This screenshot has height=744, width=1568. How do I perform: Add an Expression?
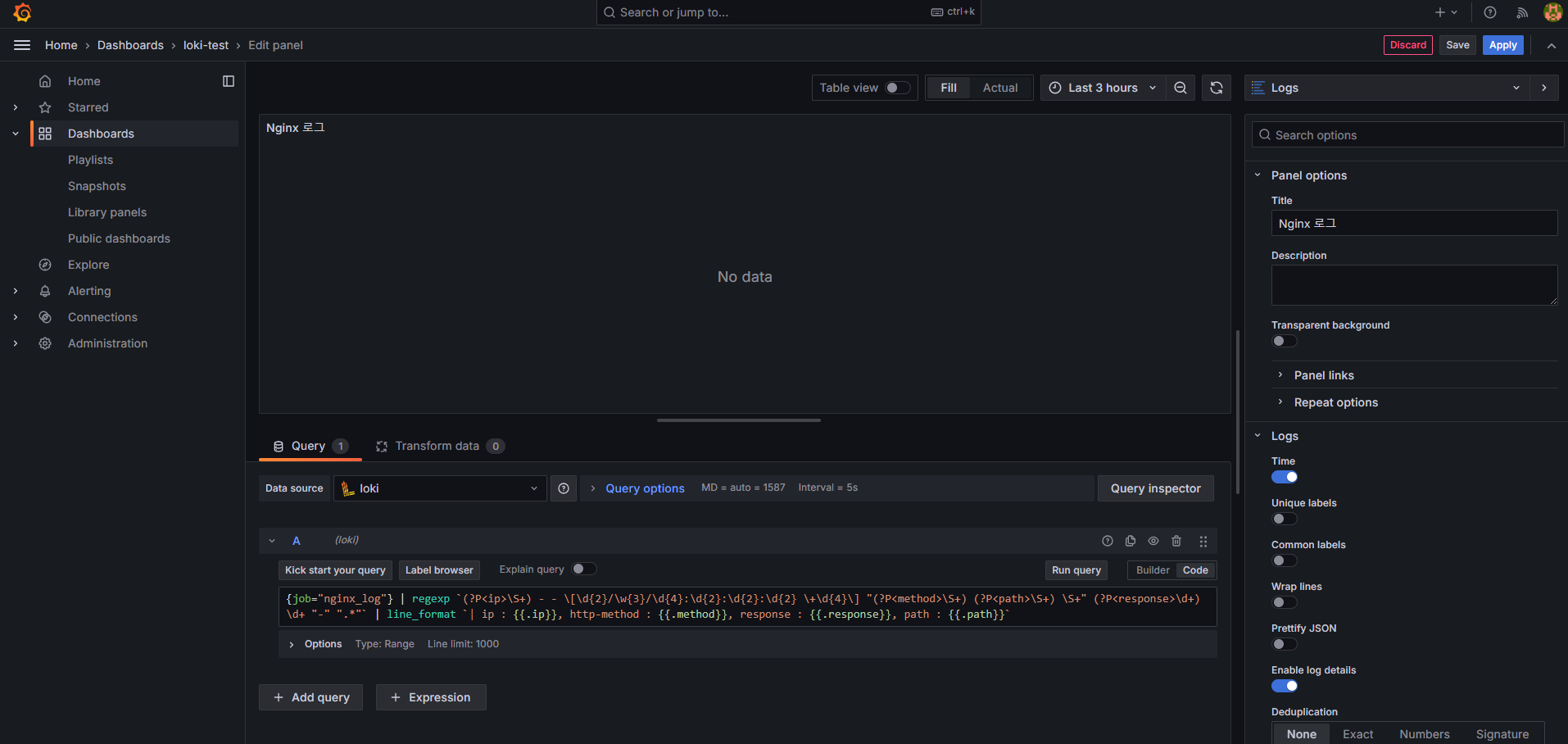click(431, 697)
